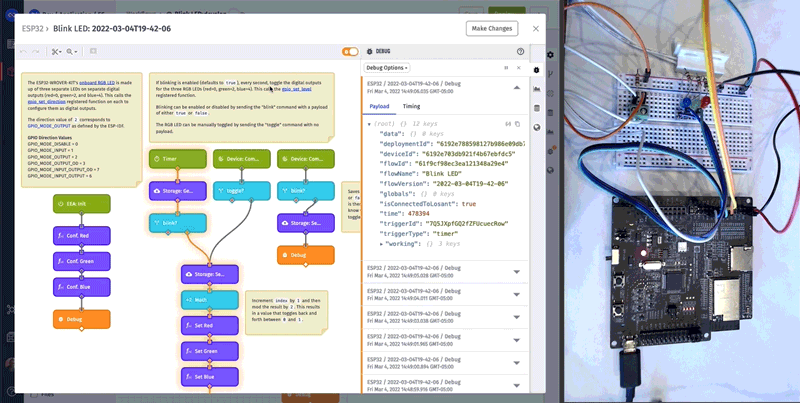Viewport: 800px width, 403px height.
Task: Click the Make Changes button
Action: (x=492, y=29)
